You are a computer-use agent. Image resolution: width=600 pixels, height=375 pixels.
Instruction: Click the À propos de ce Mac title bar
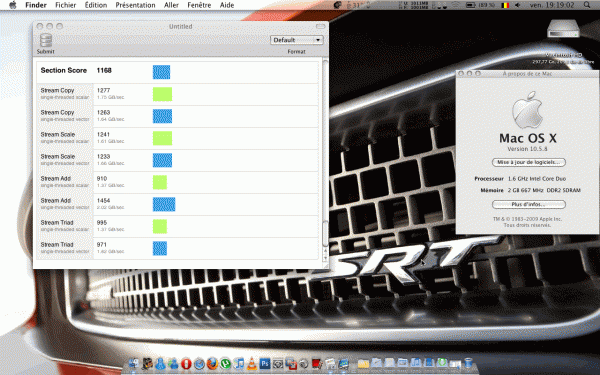pos(528,73)
